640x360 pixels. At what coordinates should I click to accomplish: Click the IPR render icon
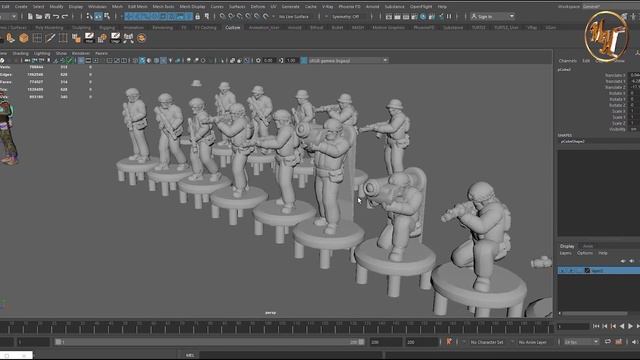[x=406, y=16]
